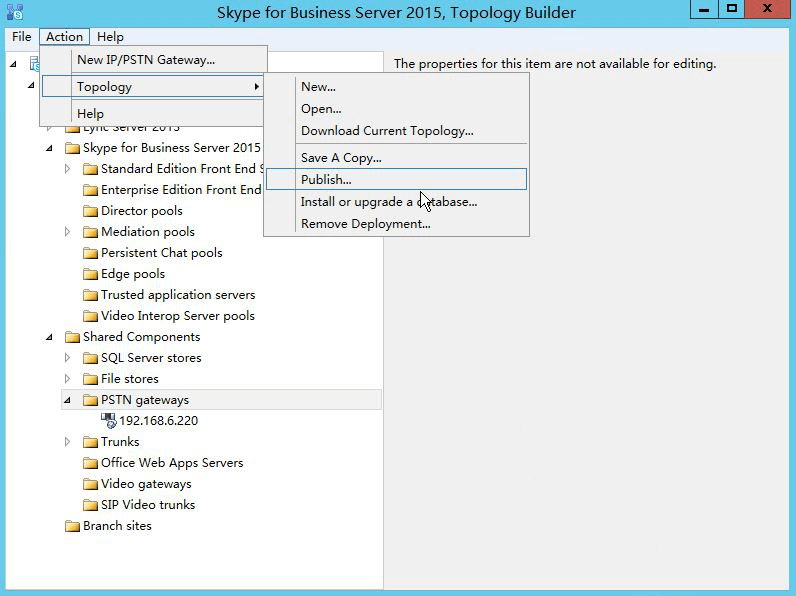Click the Enterprise Edition Front End folder icon
796x596 pixels.
(90, 190)
